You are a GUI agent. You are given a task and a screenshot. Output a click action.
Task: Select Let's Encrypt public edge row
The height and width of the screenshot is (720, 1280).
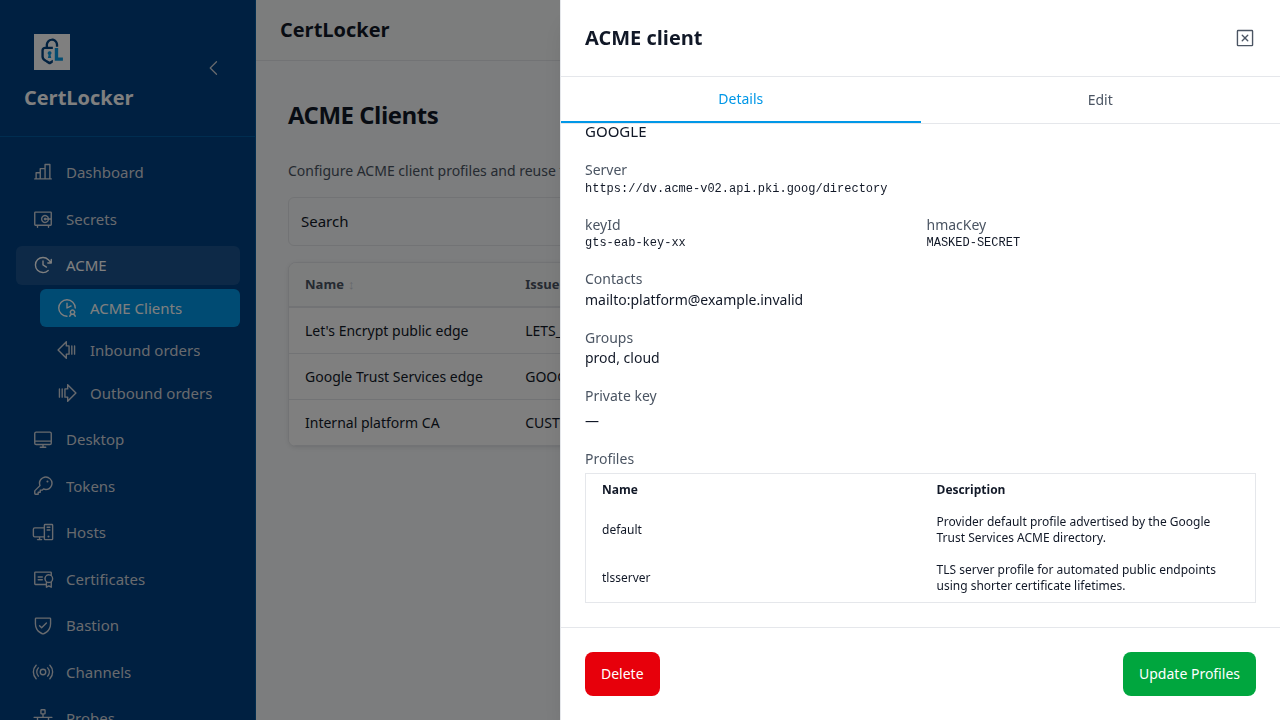coord(424,330)
